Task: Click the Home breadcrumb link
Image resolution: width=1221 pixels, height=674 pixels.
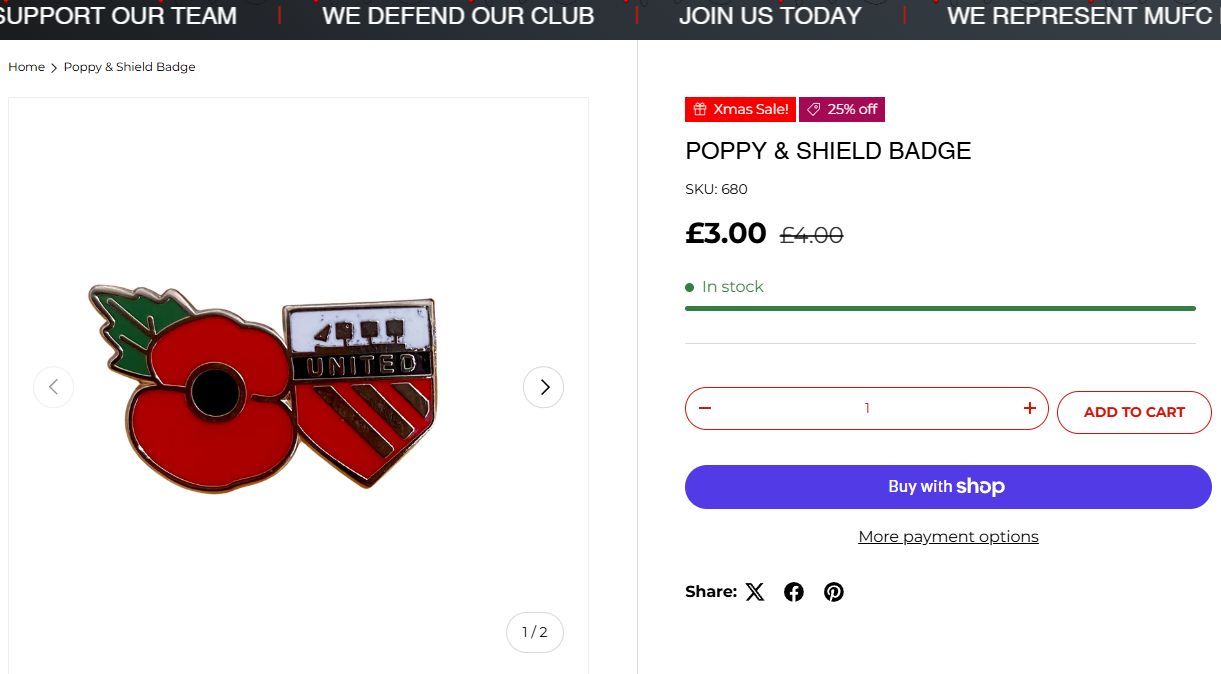Action: pos(26,67)
